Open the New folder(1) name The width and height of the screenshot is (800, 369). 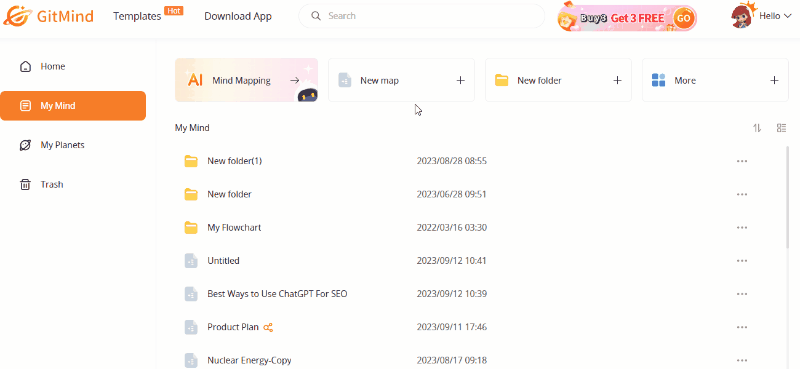(x=235, y=161)
